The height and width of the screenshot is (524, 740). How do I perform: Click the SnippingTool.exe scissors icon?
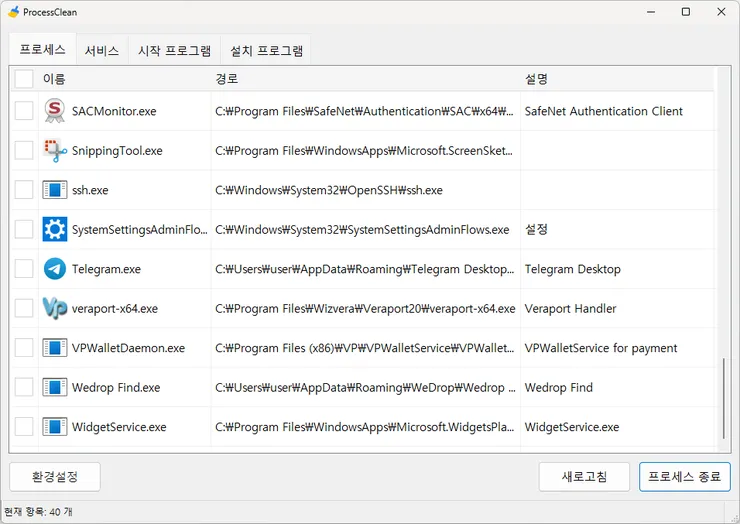point(55,151)
